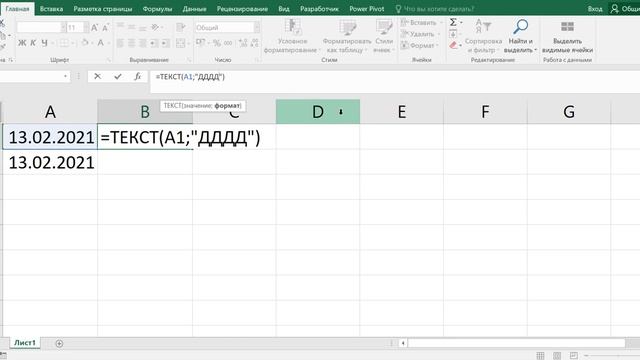Align cell text to the right
This screenshot has width=640, height=360.
point(142,43)
